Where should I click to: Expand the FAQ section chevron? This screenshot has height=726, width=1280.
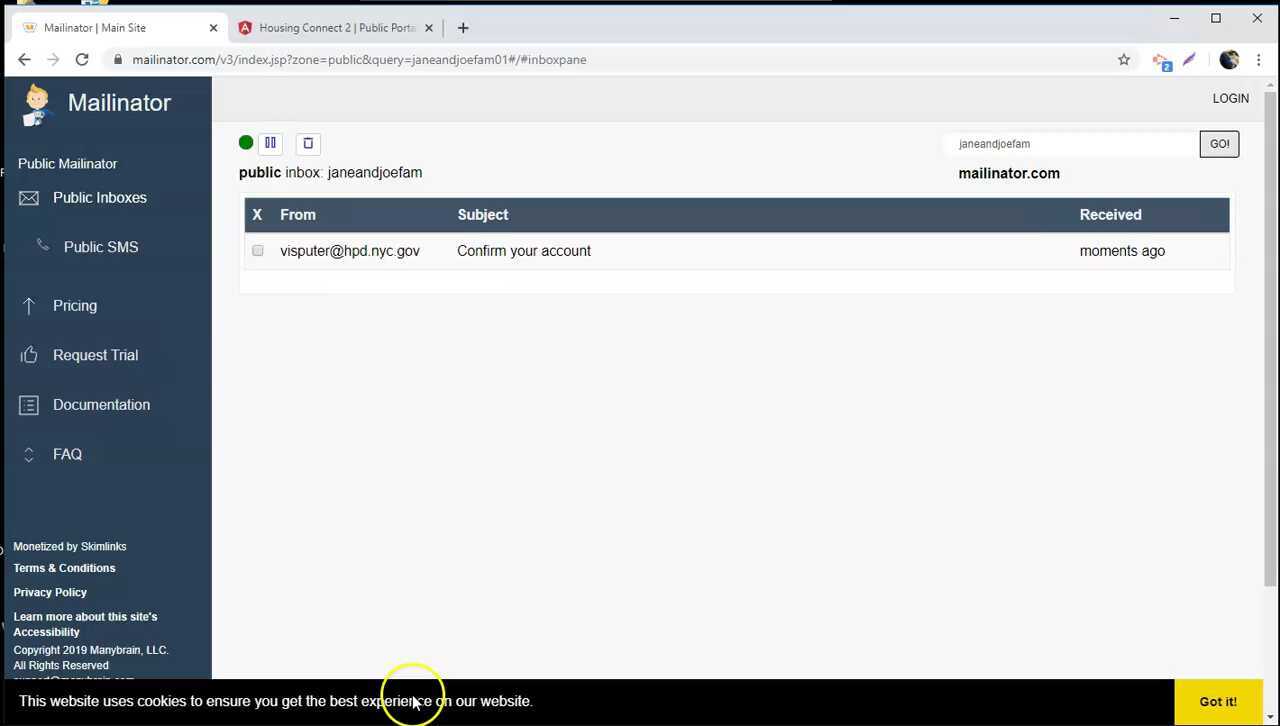point(28,454)
